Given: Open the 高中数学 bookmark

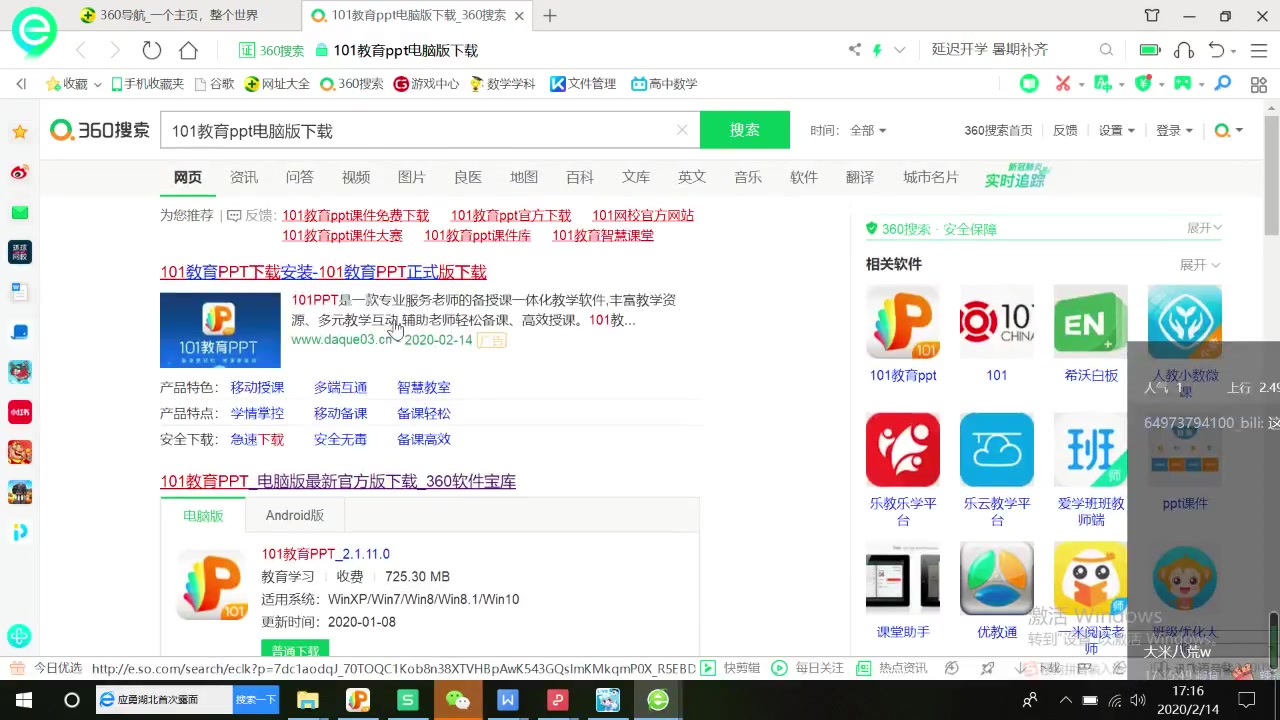Looking at the screenshot, I should (x=664, y=84).
